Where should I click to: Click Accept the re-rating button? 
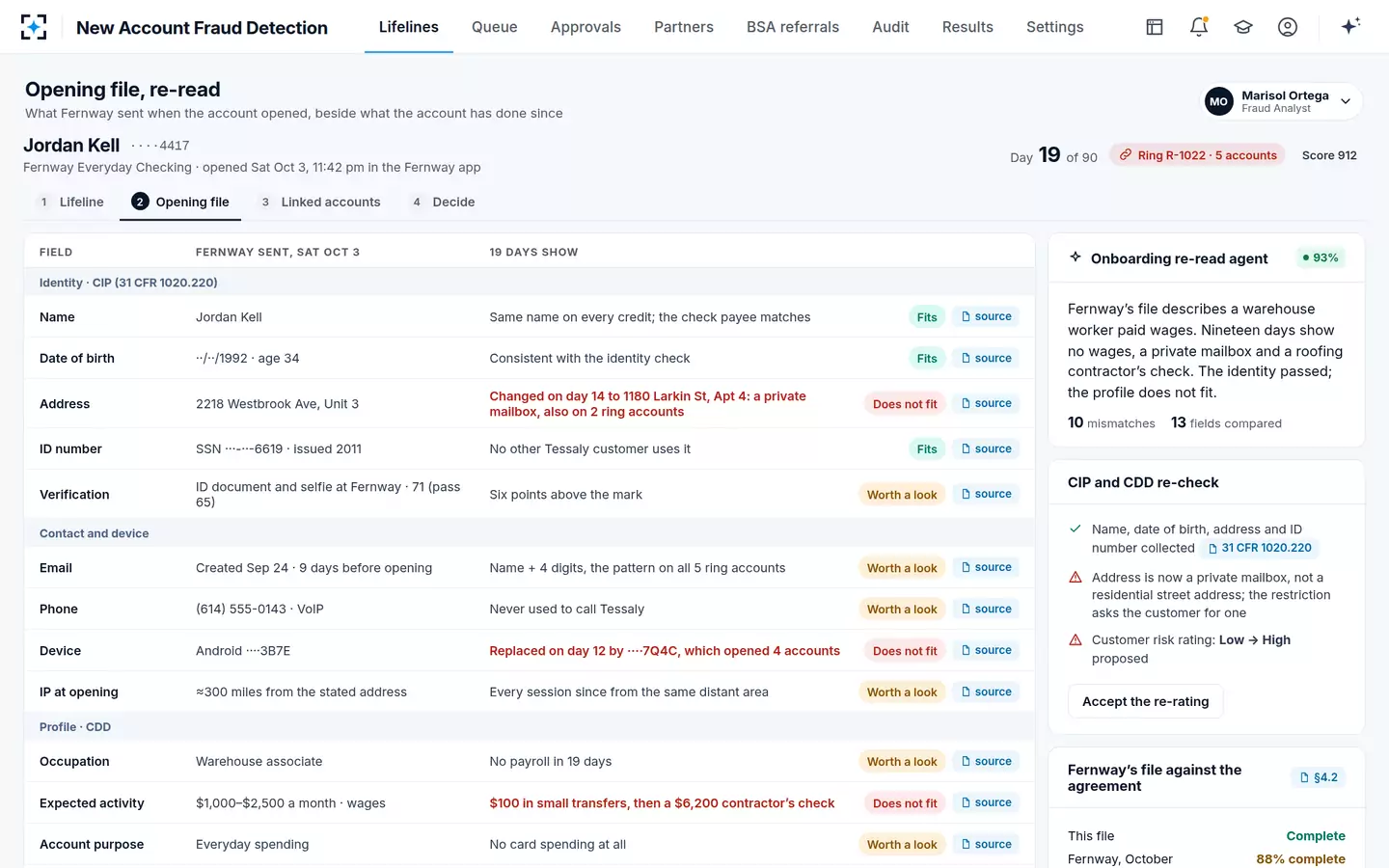[x=1145, y=701]
